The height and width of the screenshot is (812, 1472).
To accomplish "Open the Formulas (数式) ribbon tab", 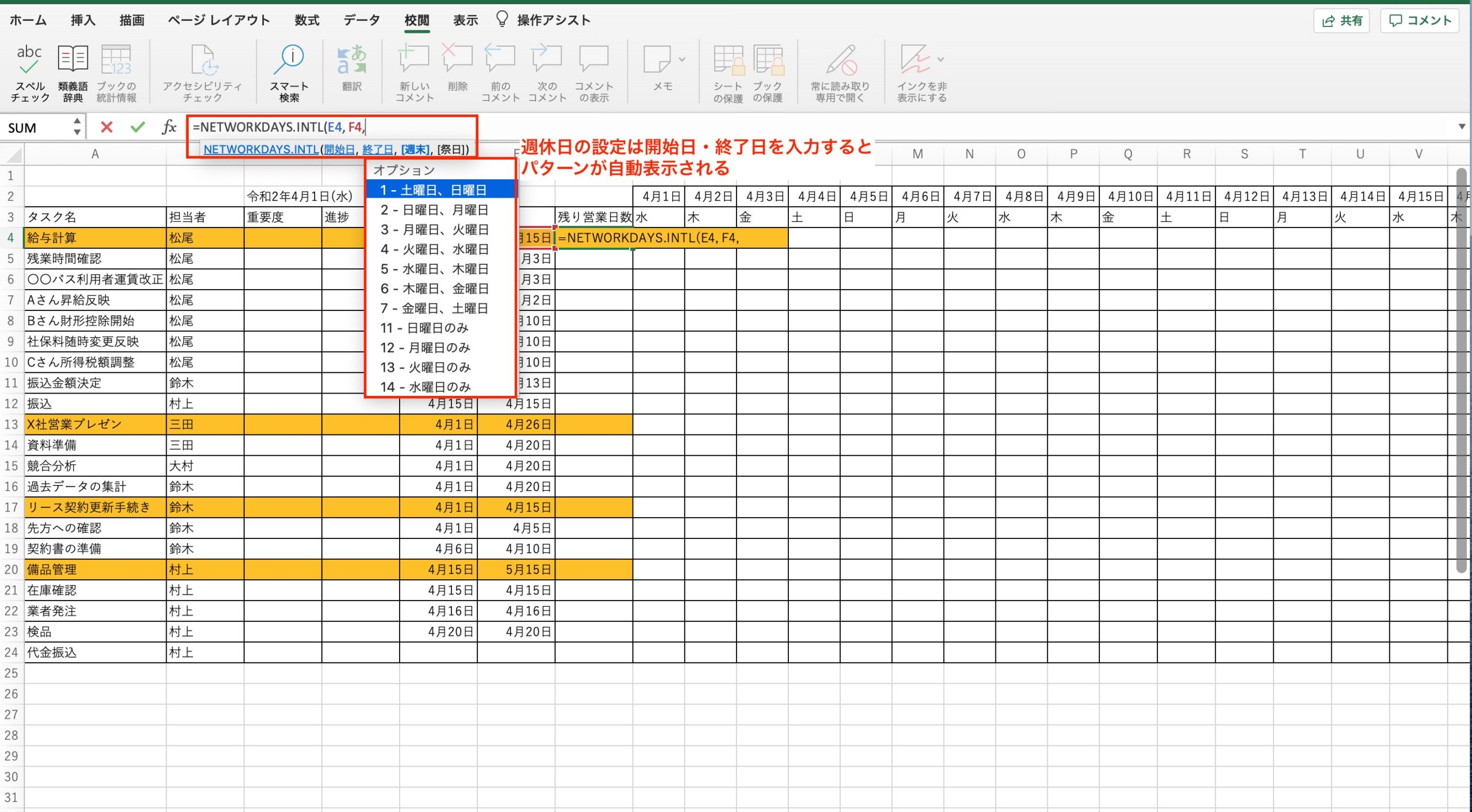I will [x=306, y=21].
